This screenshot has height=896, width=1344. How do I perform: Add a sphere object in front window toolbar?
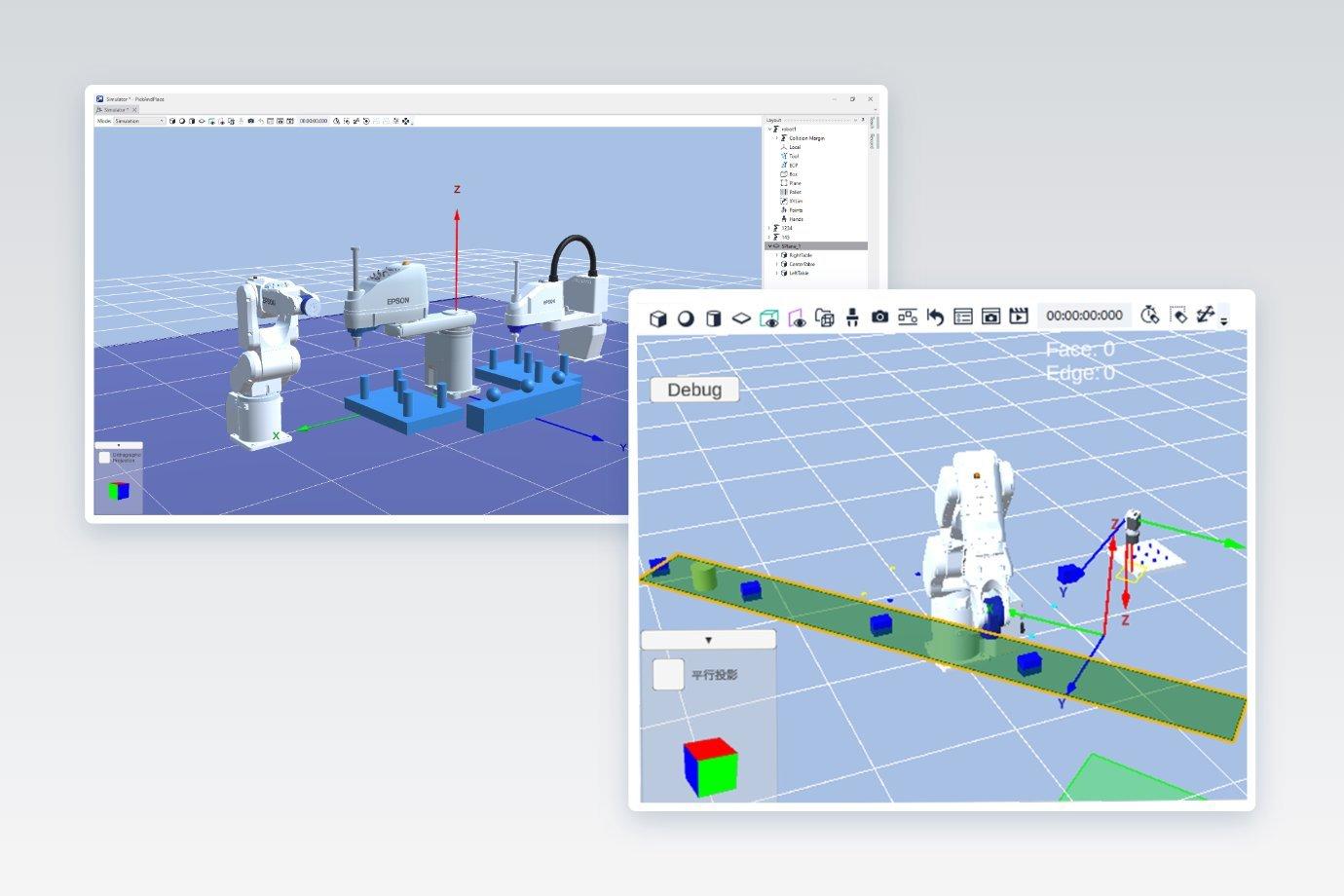pyautogui.click(x=686, y=317)
